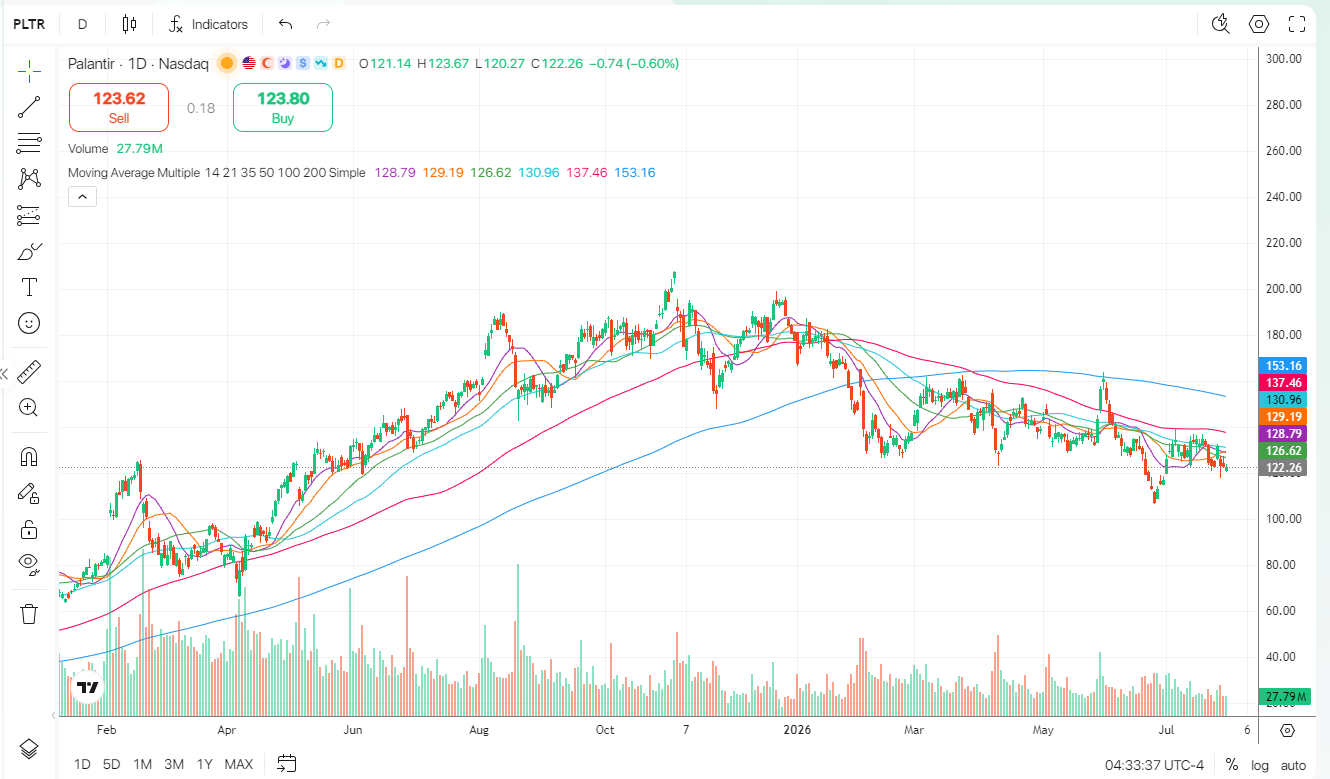Click the undo arrow
This screenshot has height=779, width=1330.
(286, 24)
